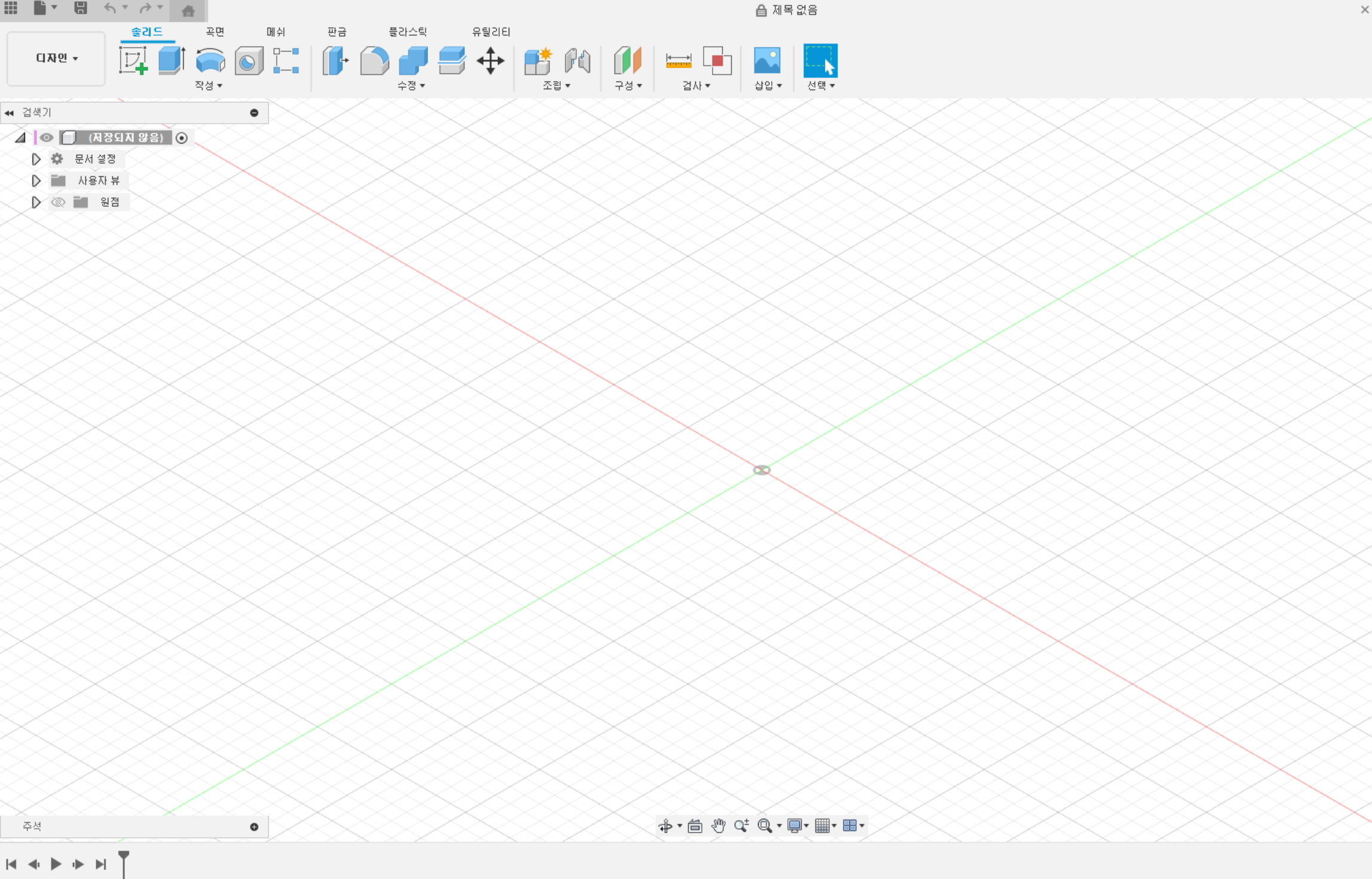Select the Offset Face tool

click(x=452, y=60)
